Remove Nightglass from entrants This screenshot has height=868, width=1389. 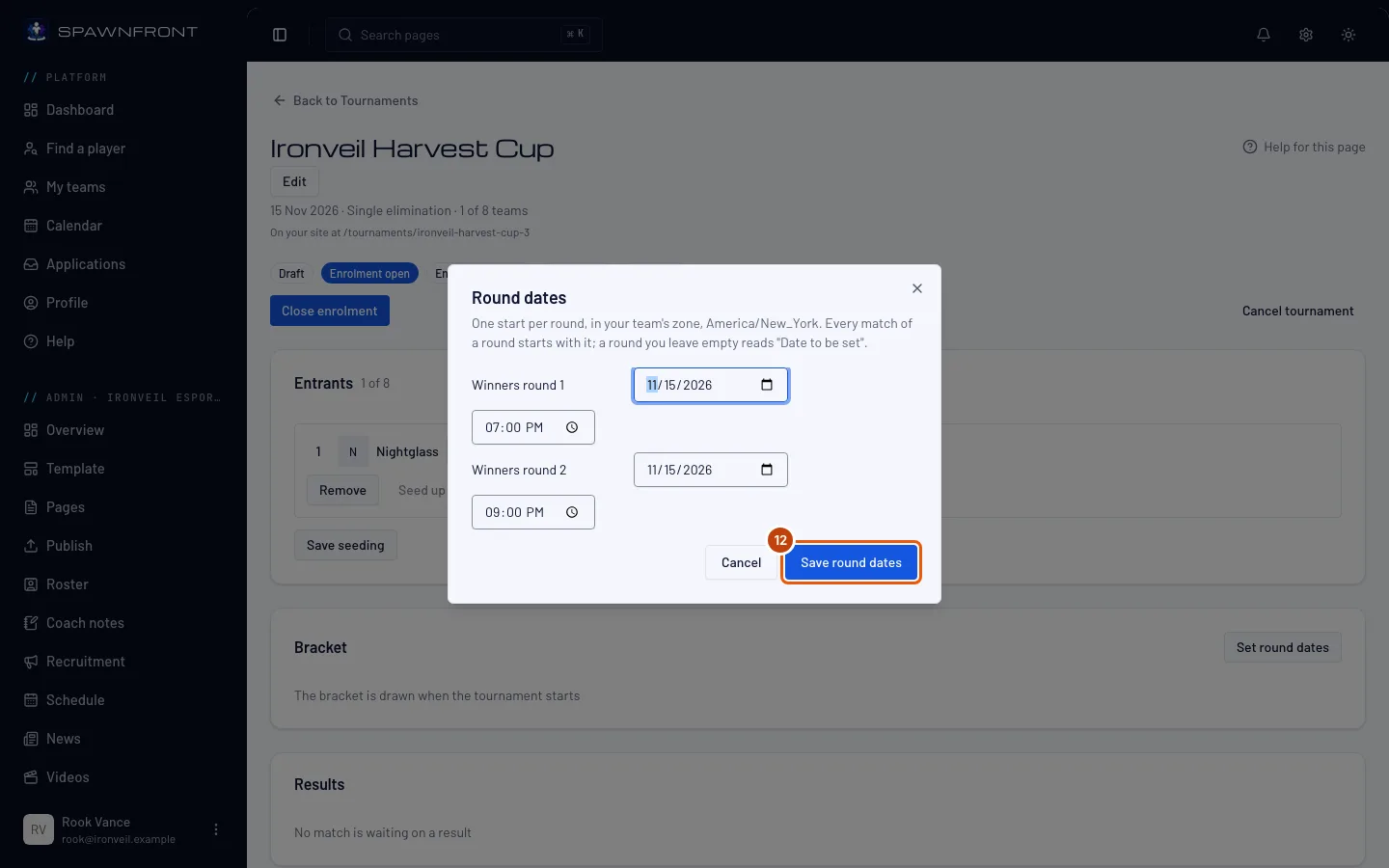(342, 490)
